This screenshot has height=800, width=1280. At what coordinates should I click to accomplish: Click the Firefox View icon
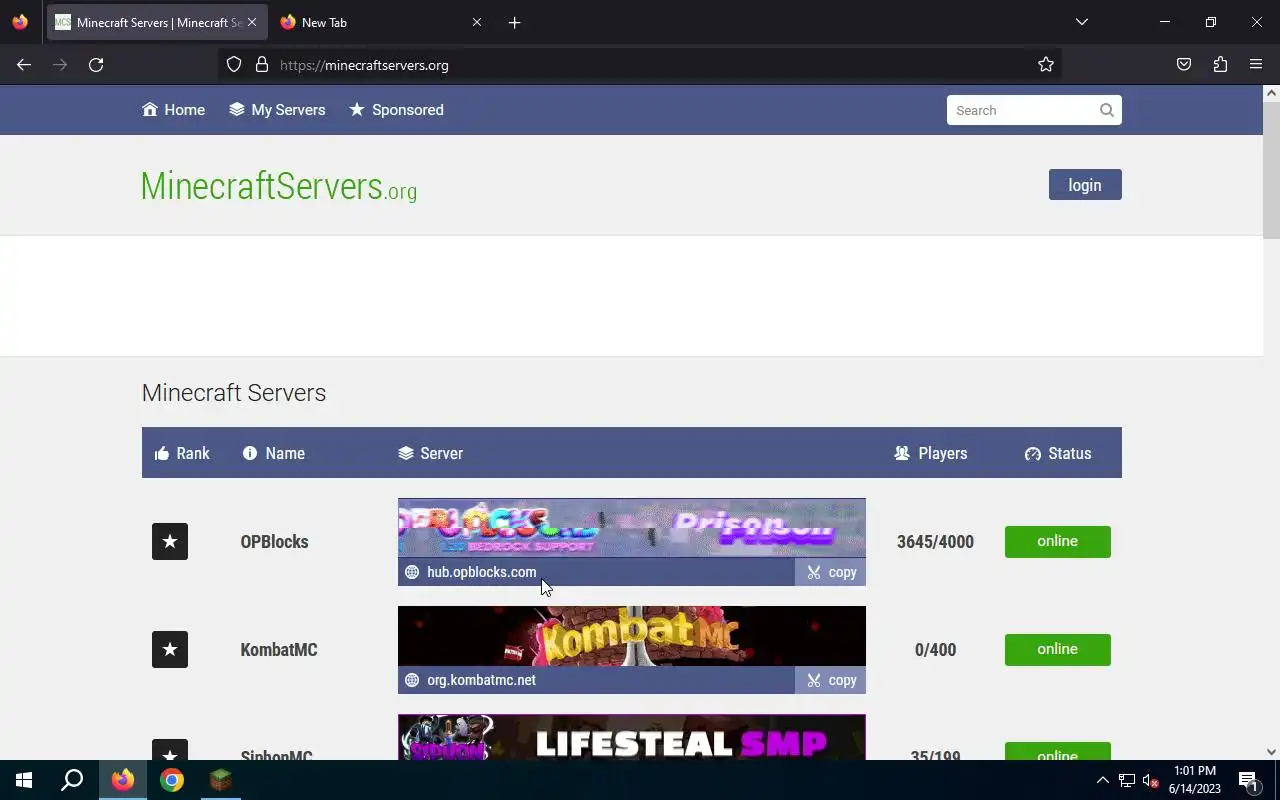(x=20, y=22)
